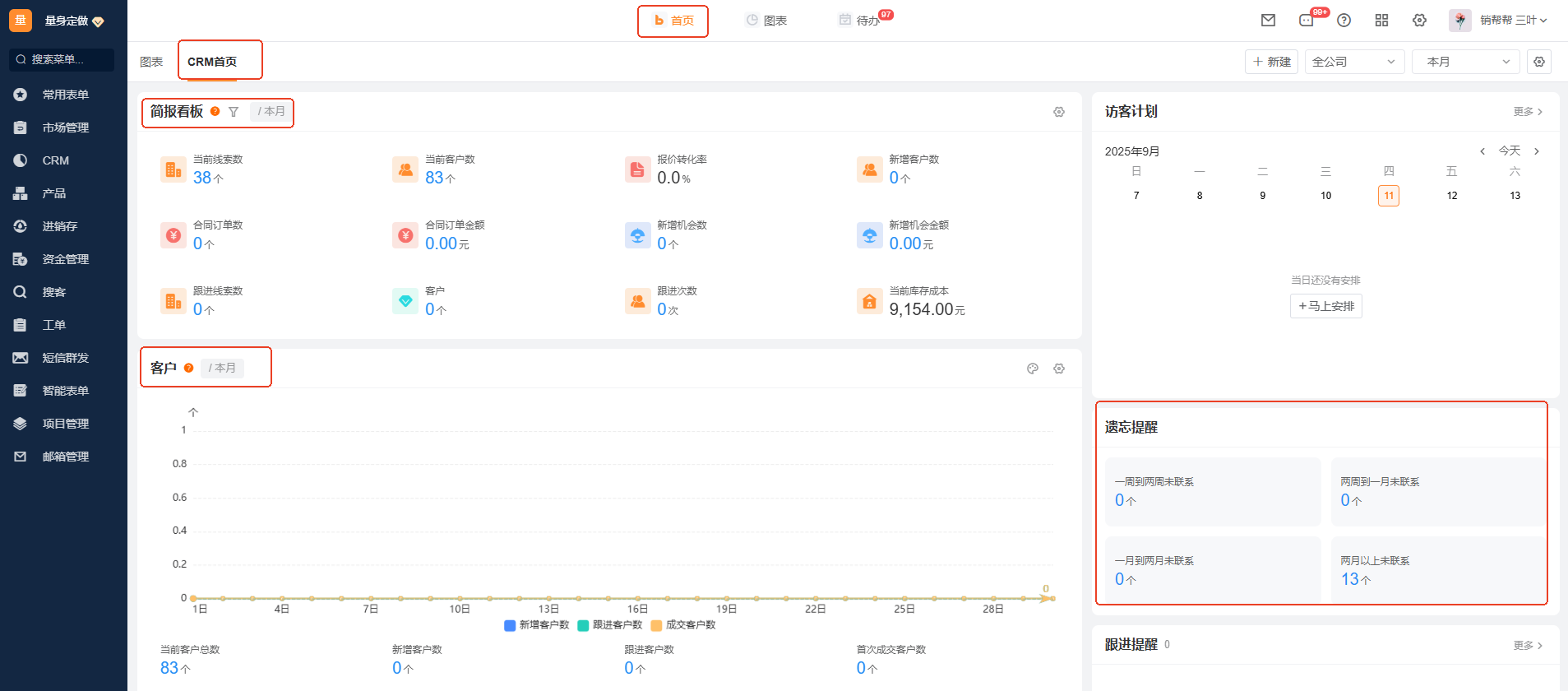Click the 马上安排 button

point(1325,306)
